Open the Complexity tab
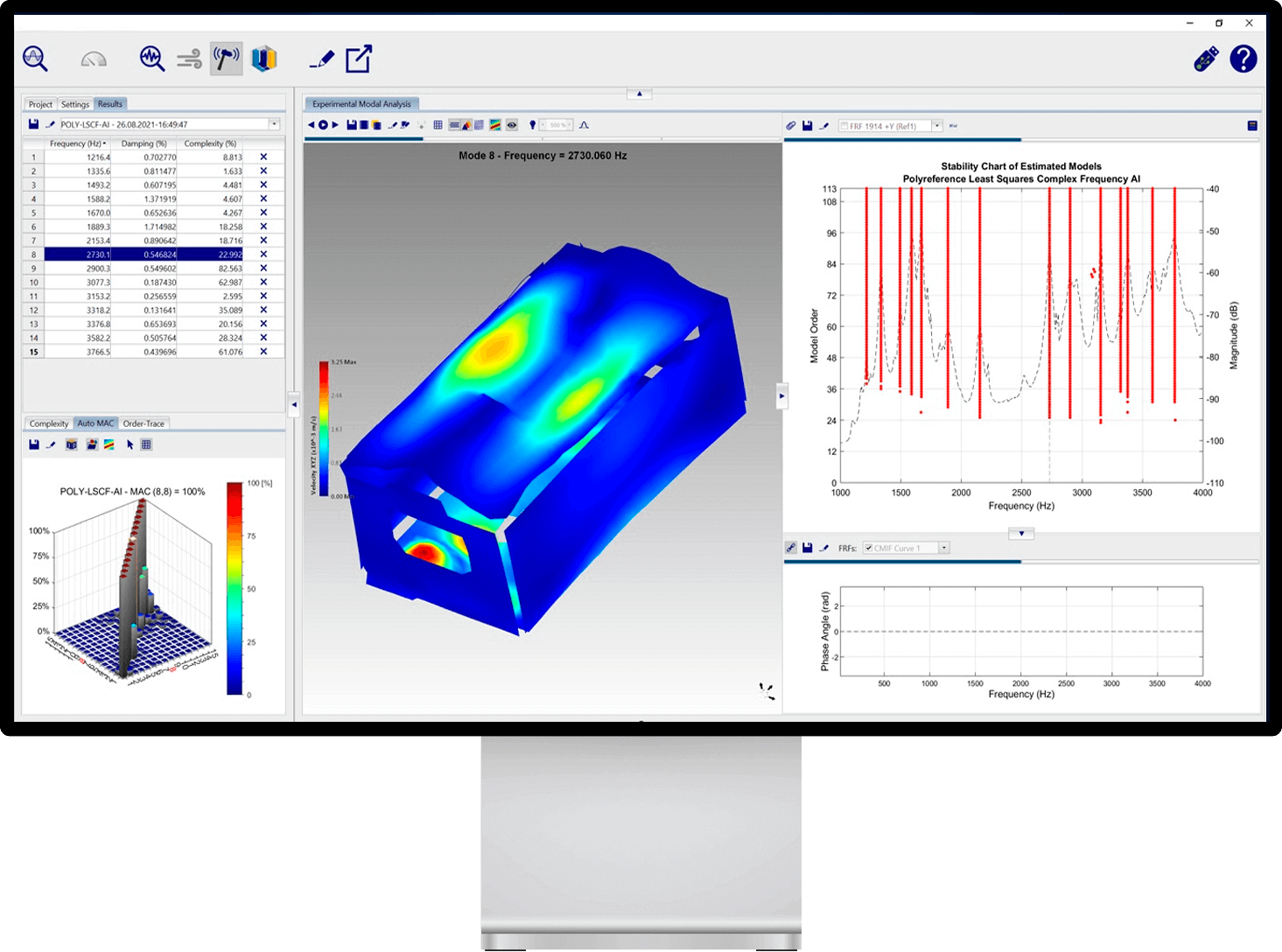Screen dimensions: 1282x952 [x=49, y=423]
